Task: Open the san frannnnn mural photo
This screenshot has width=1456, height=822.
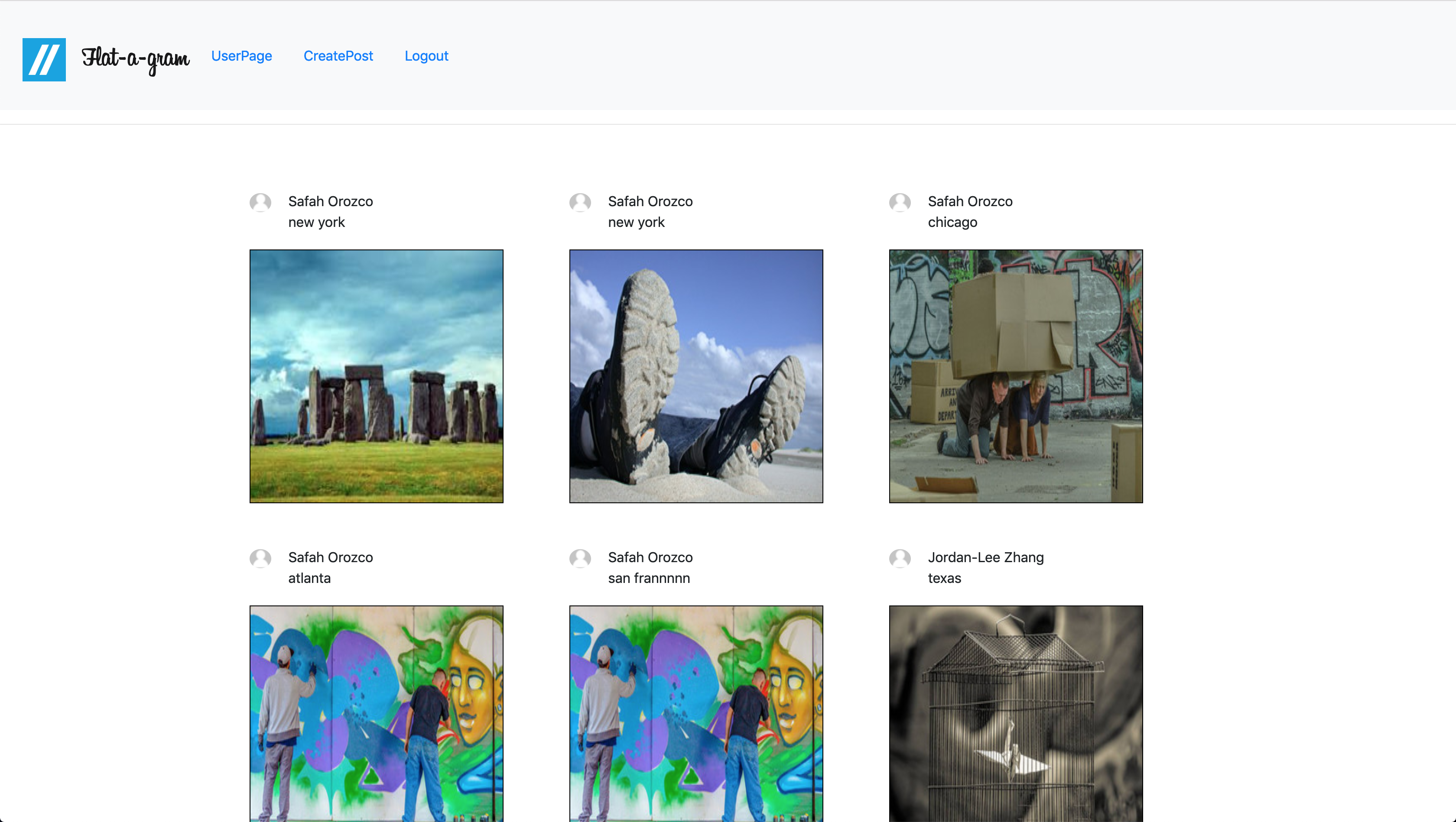Action: 696,713
